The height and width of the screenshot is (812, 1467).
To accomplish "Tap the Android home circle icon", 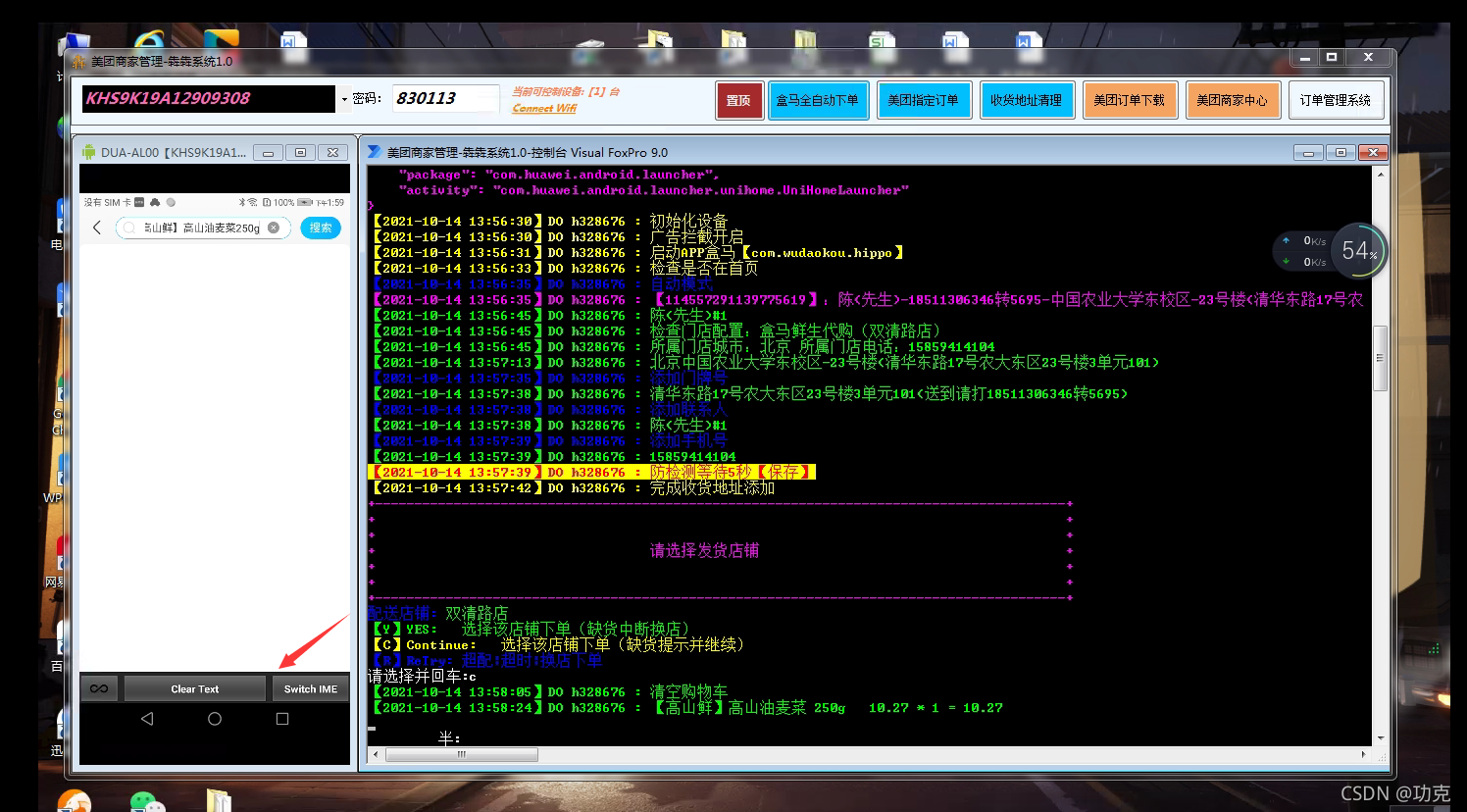I will [x=215, y=719].
